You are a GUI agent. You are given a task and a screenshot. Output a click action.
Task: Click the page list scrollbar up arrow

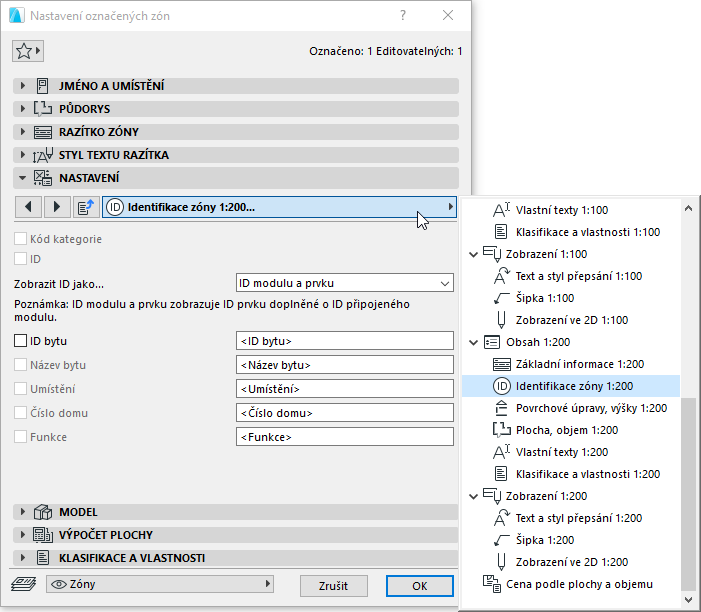[x=688, y=208]
